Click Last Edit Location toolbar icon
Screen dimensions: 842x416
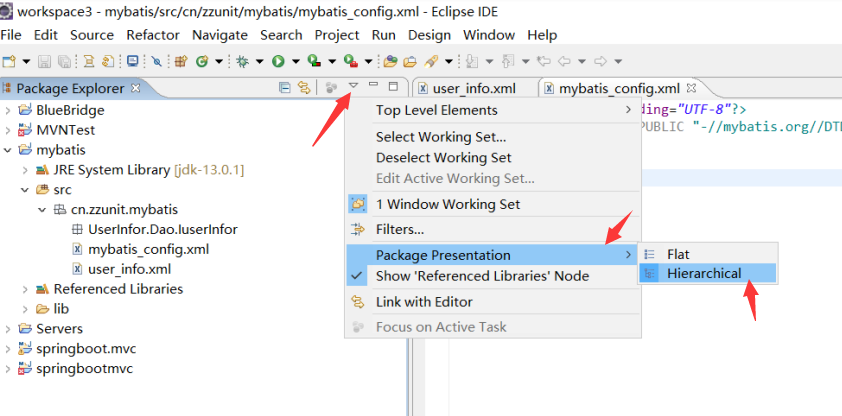pyautogui.click(x=544, y=61)
